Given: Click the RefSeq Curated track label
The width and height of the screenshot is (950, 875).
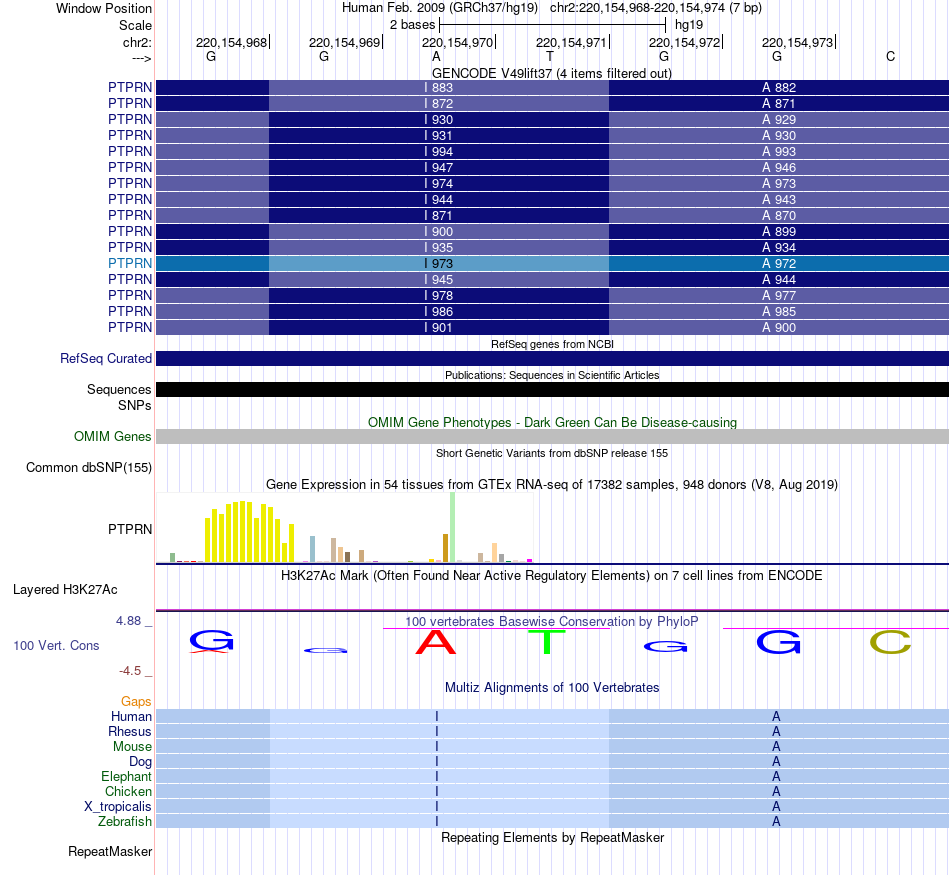Looking at the screenshot, I should (x=106, y=359).
